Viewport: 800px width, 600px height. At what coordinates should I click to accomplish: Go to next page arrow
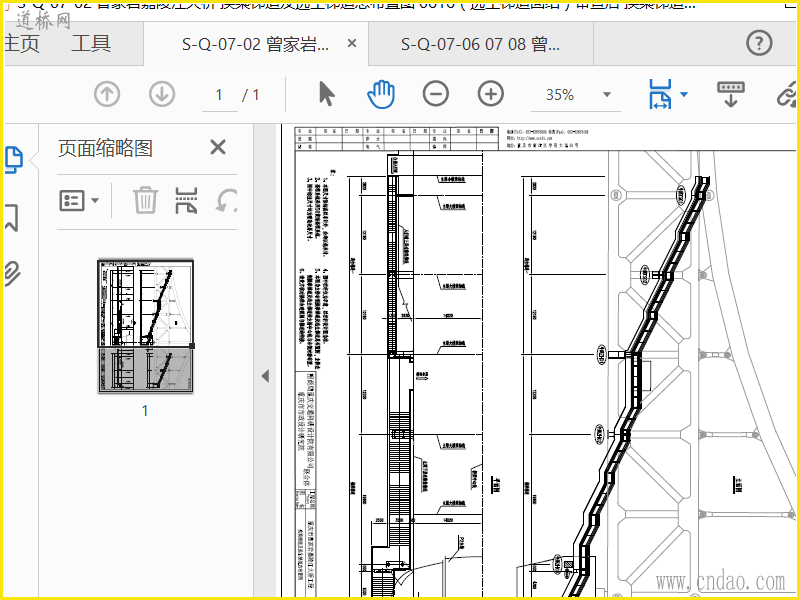coord(162,94)
